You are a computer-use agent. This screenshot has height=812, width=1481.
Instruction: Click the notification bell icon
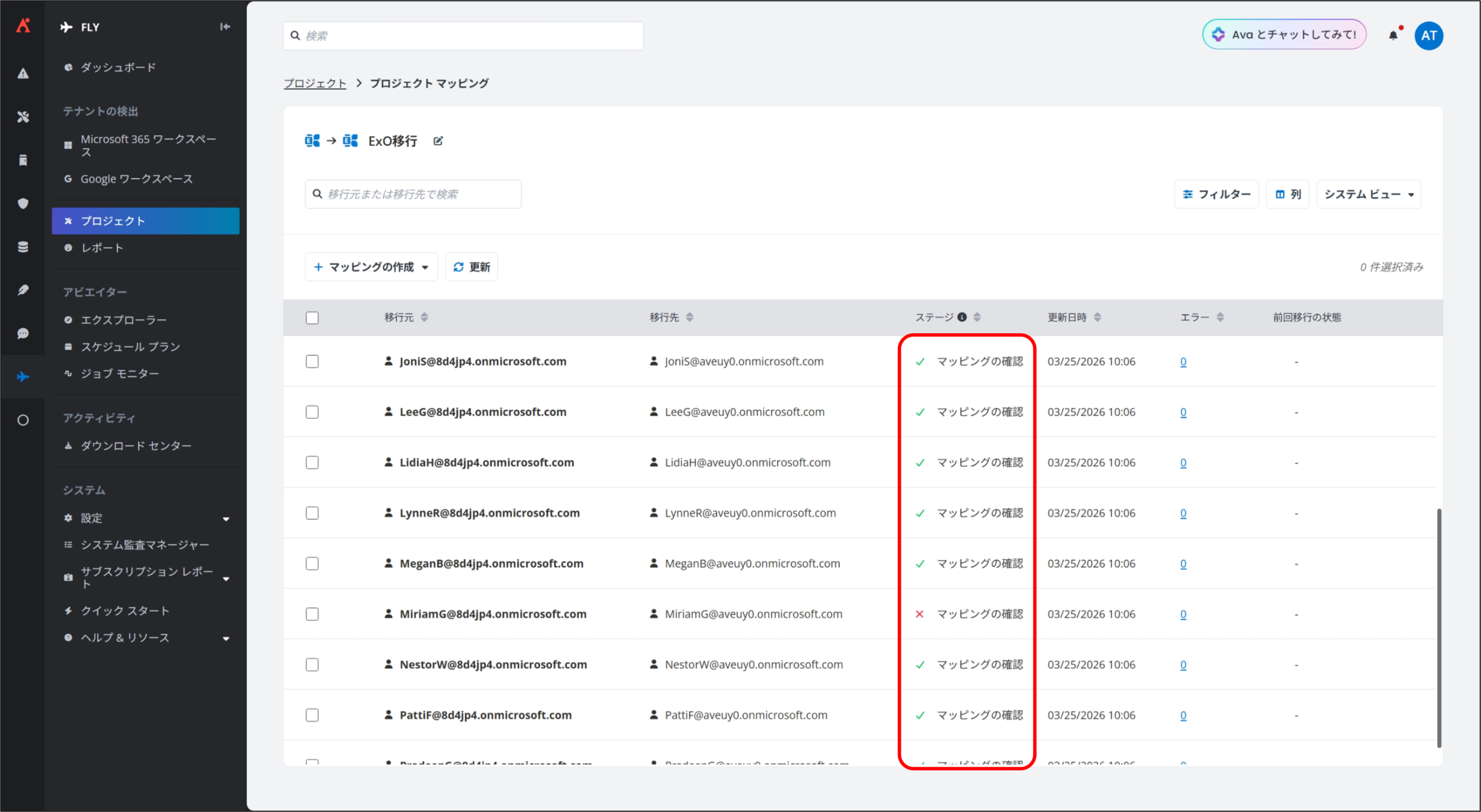(x=1393, y=35)
